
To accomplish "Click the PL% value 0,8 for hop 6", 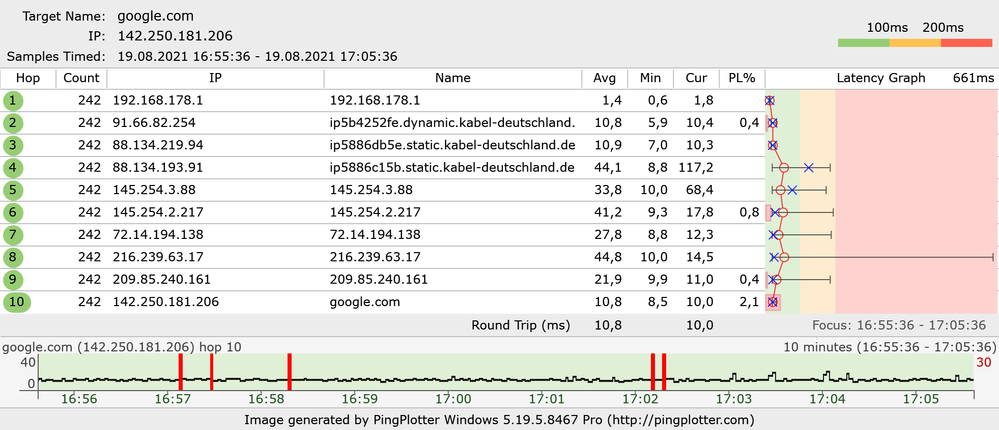I will tap(751, 212).
